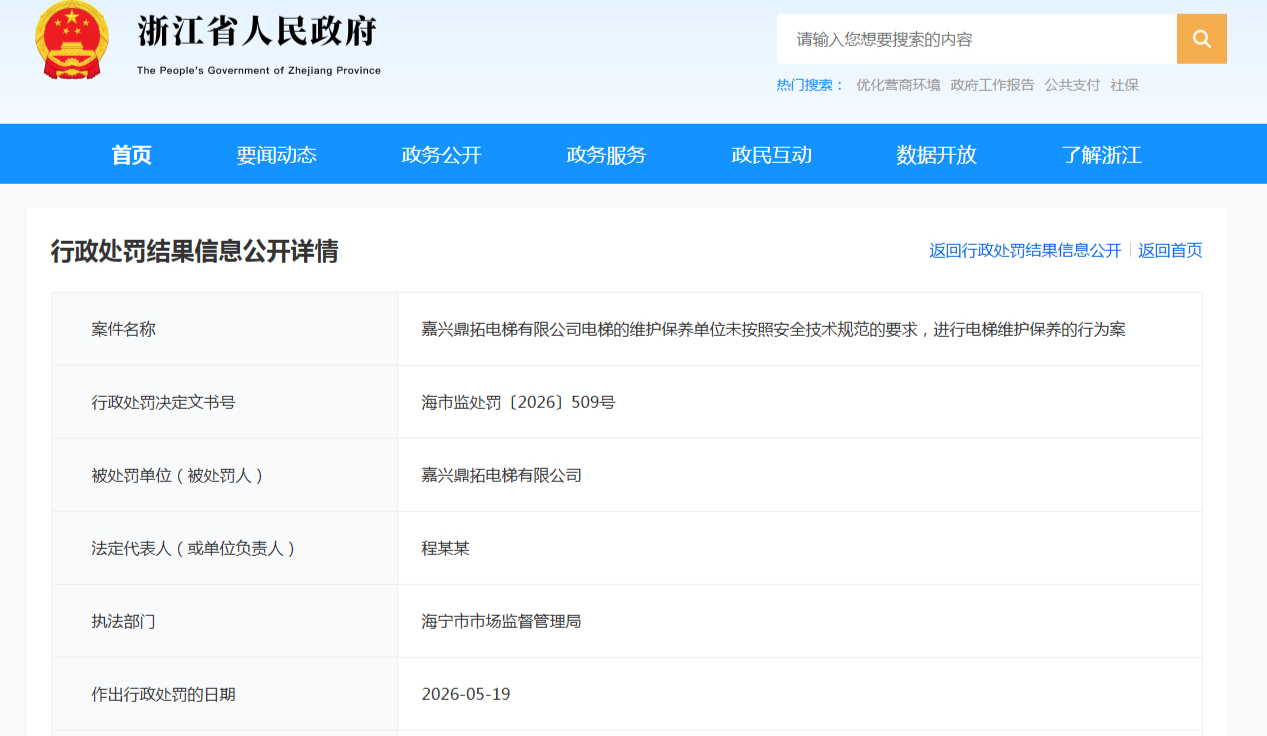1267x736 pixels.
Task: Click the national emblem logo
Action: 71,40
